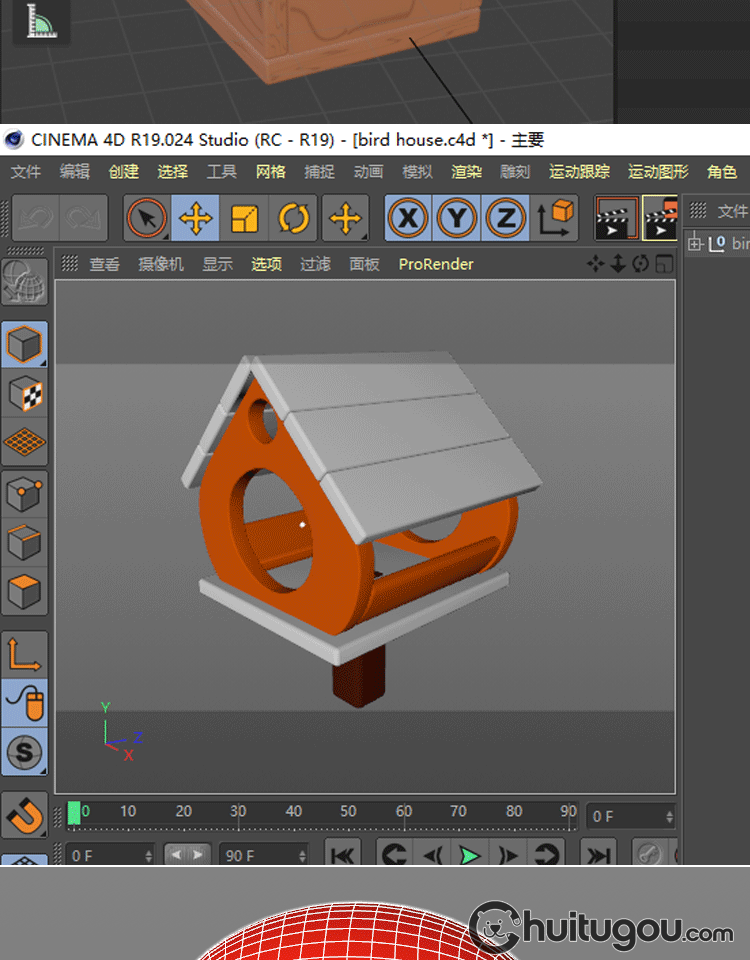Click the Undo arrow icon
Screen dimensions: 750x960
36,218
